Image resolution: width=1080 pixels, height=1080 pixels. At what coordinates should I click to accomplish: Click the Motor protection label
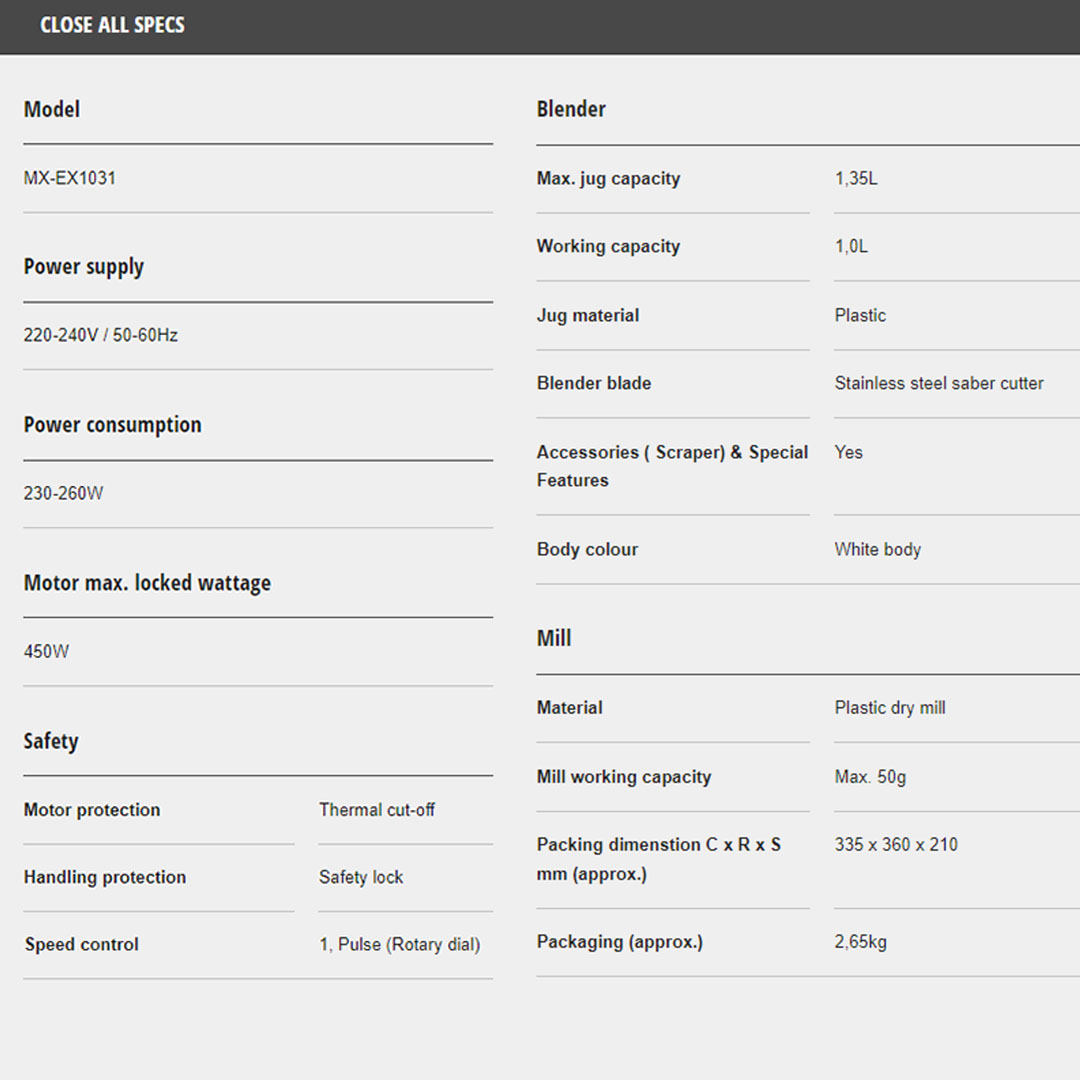tap(92, 810)
